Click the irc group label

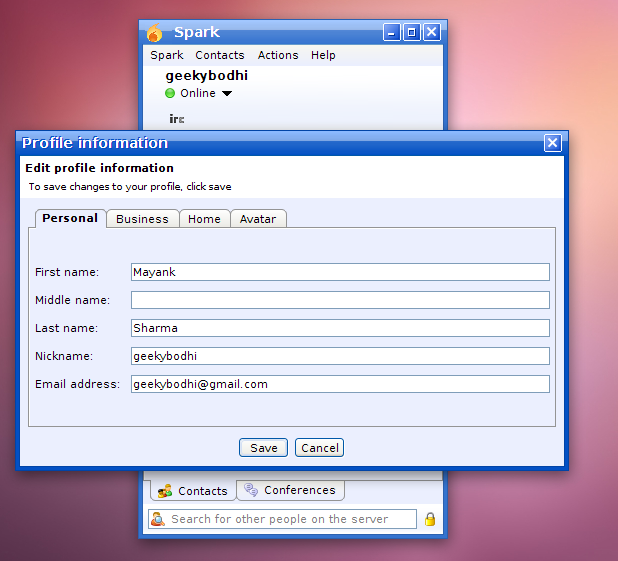click(x=177, y=119)
